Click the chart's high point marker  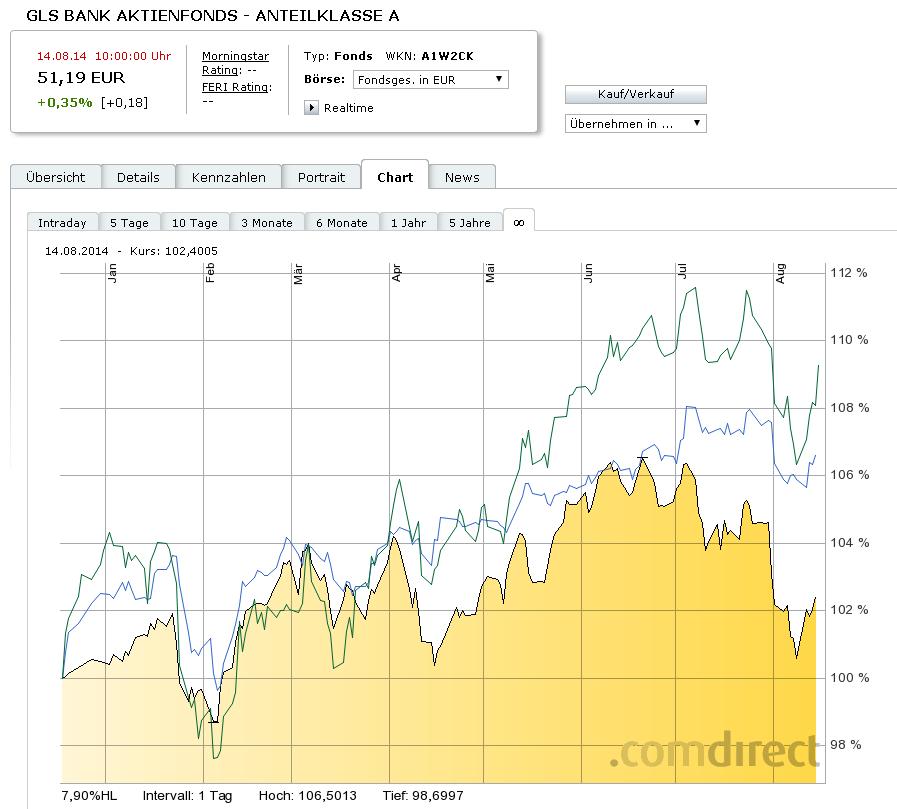643,458
